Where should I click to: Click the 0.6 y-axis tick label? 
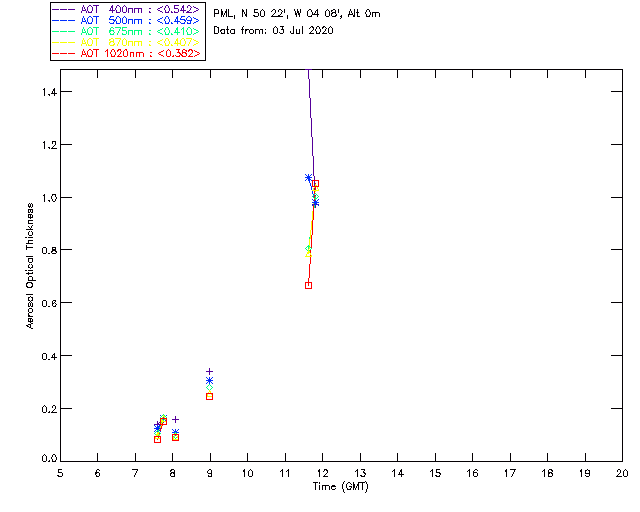pyautogui.click(x=49, y=303)
